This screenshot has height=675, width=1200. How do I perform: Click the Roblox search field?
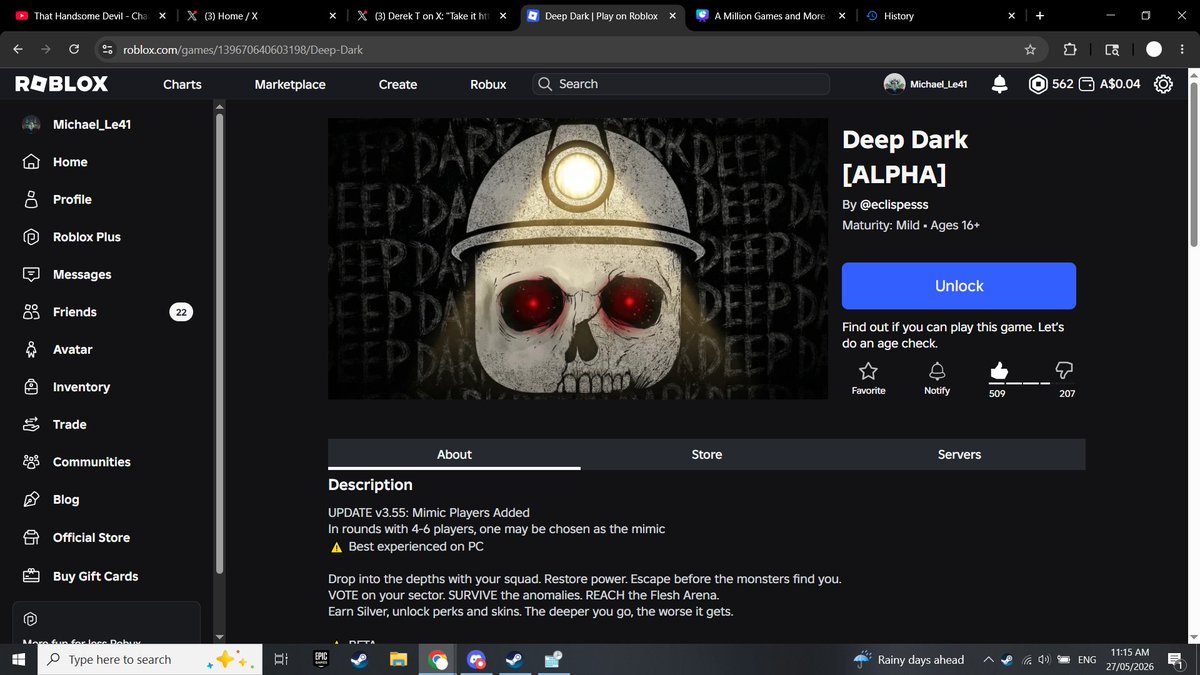(681, 84)
